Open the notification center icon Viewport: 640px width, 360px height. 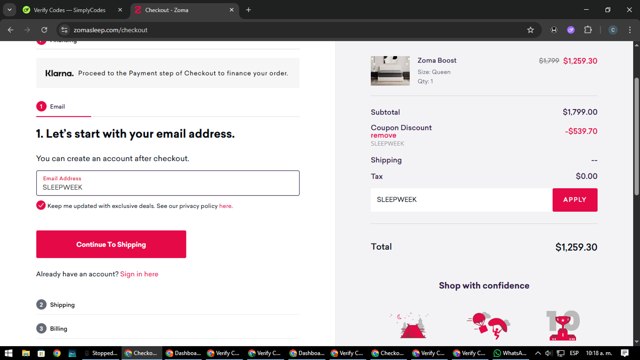(x=625, y=353)
